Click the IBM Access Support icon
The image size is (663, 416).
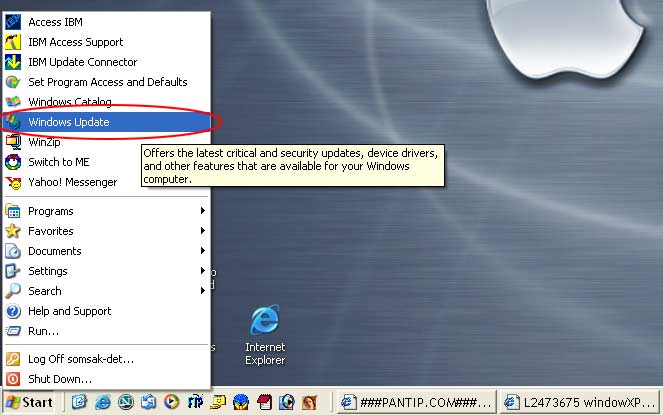point(13,42)
